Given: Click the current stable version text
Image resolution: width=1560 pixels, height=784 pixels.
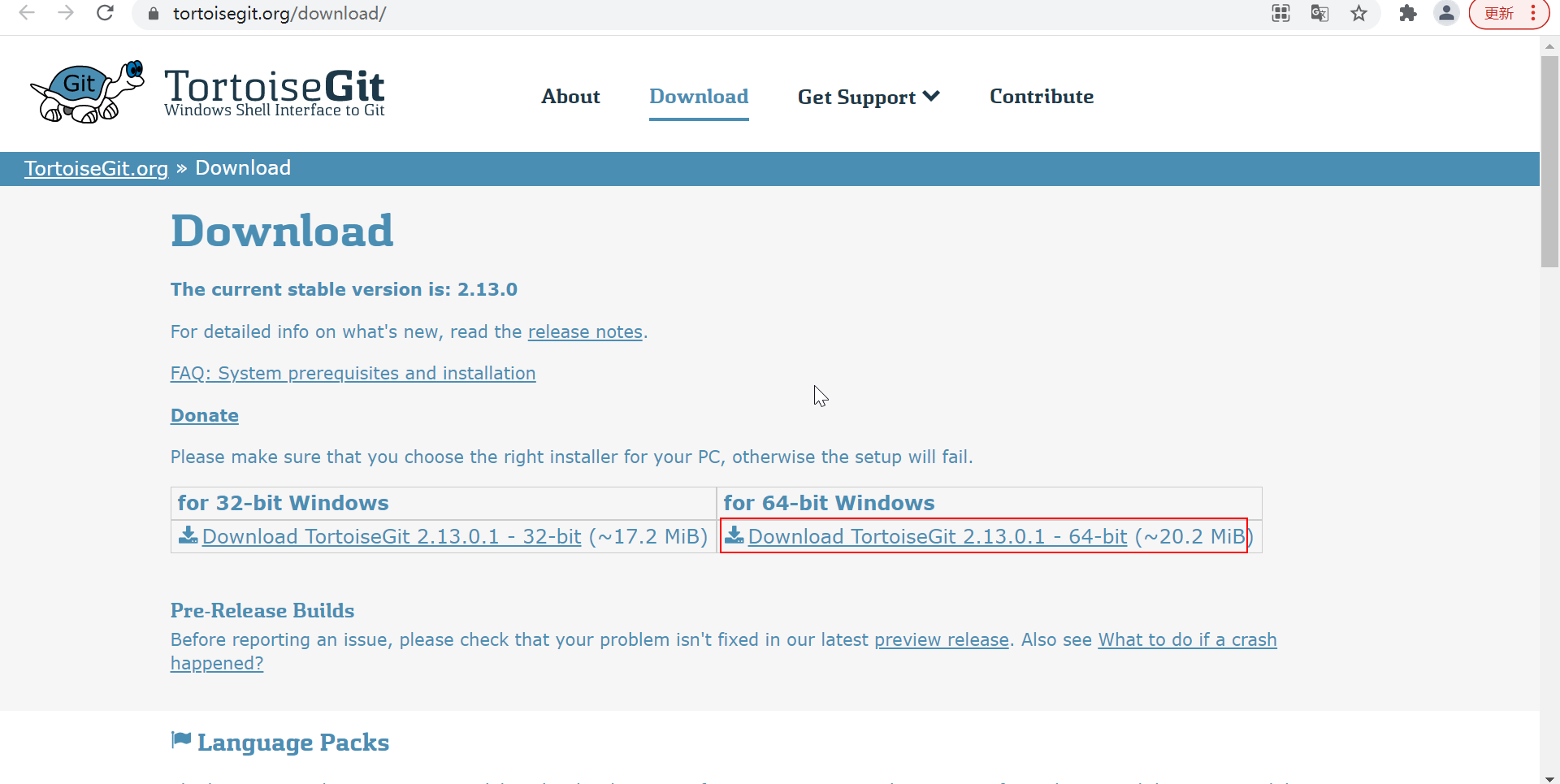Looking at the screenshot, I should [x=344, y=289].
